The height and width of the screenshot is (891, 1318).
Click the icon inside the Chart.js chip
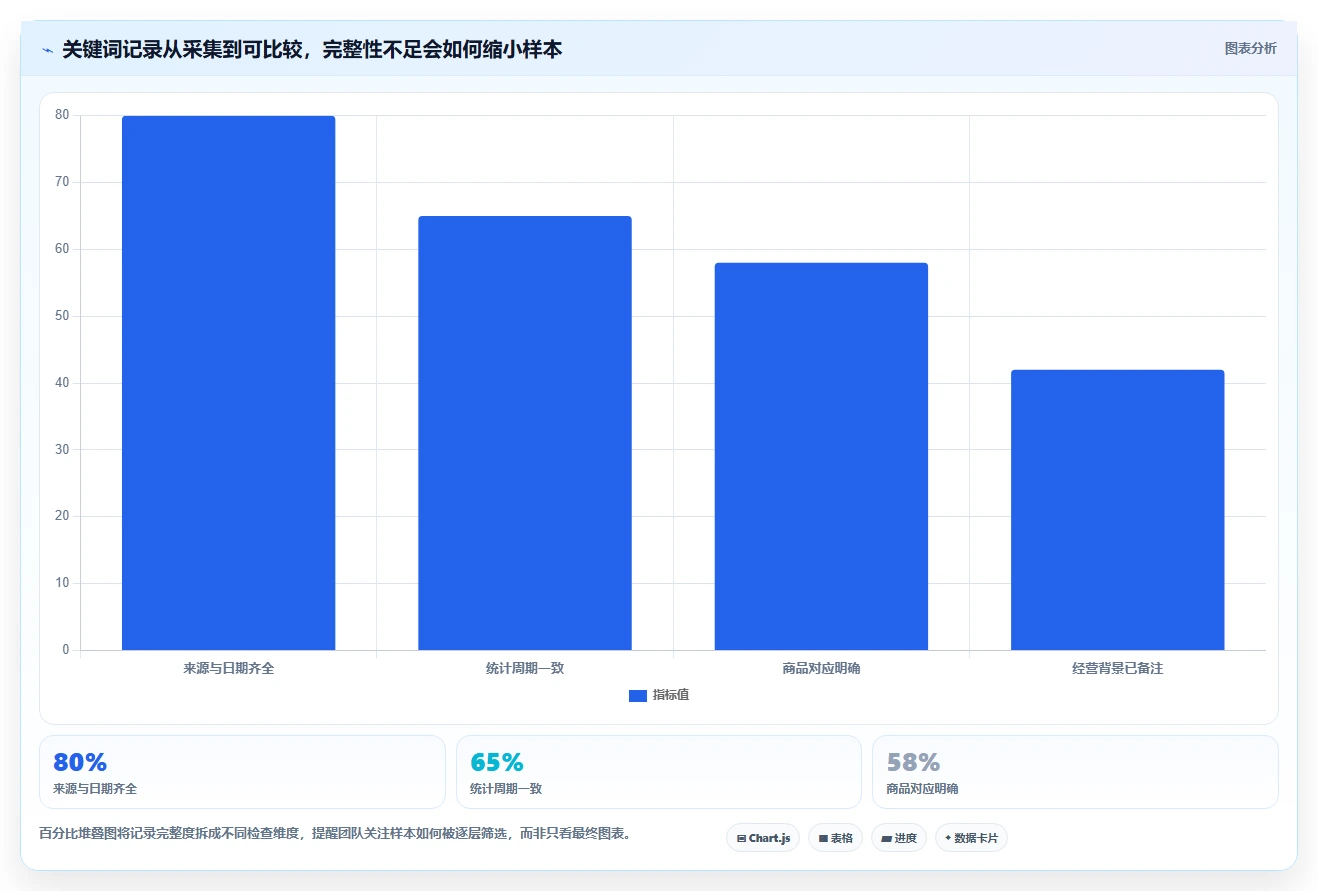tap(741, 839)
